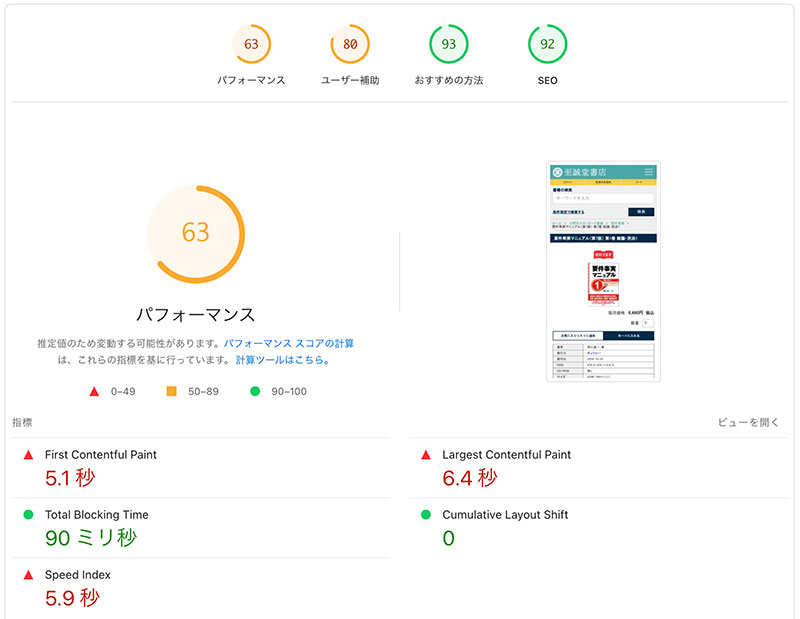800x619 pixels.
Task: Click the large performance gauge showing 63
Action: click(196, 234)
